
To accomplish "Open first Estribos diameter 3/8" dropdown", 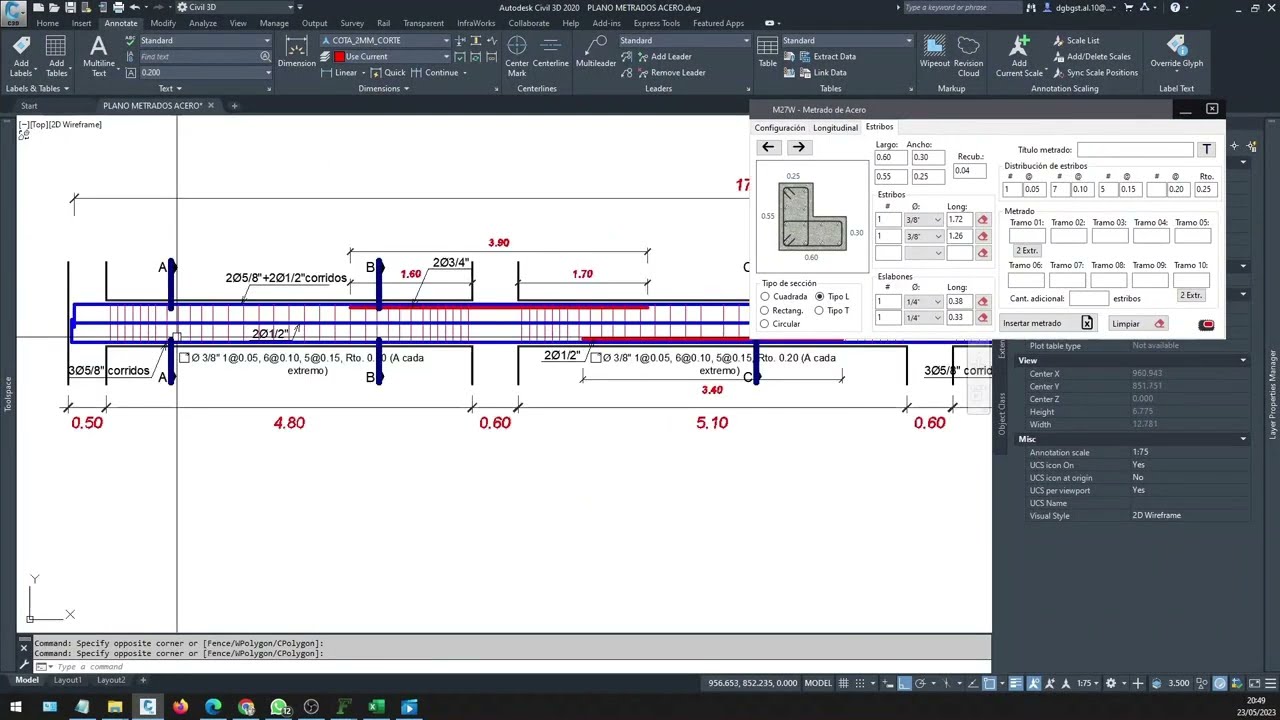I will coord(924,220).
